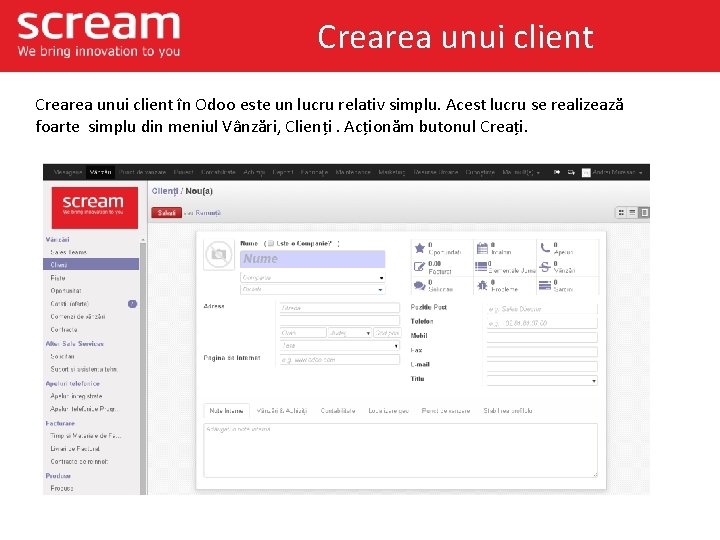Open the Facturat pencil stat button
This screenshot has height=540, width=720.
(x=442, y=267)
